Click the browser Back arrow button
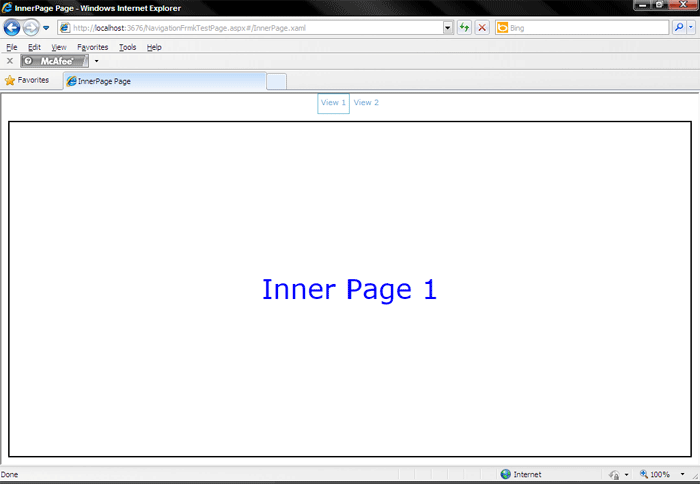 [12, 28]
